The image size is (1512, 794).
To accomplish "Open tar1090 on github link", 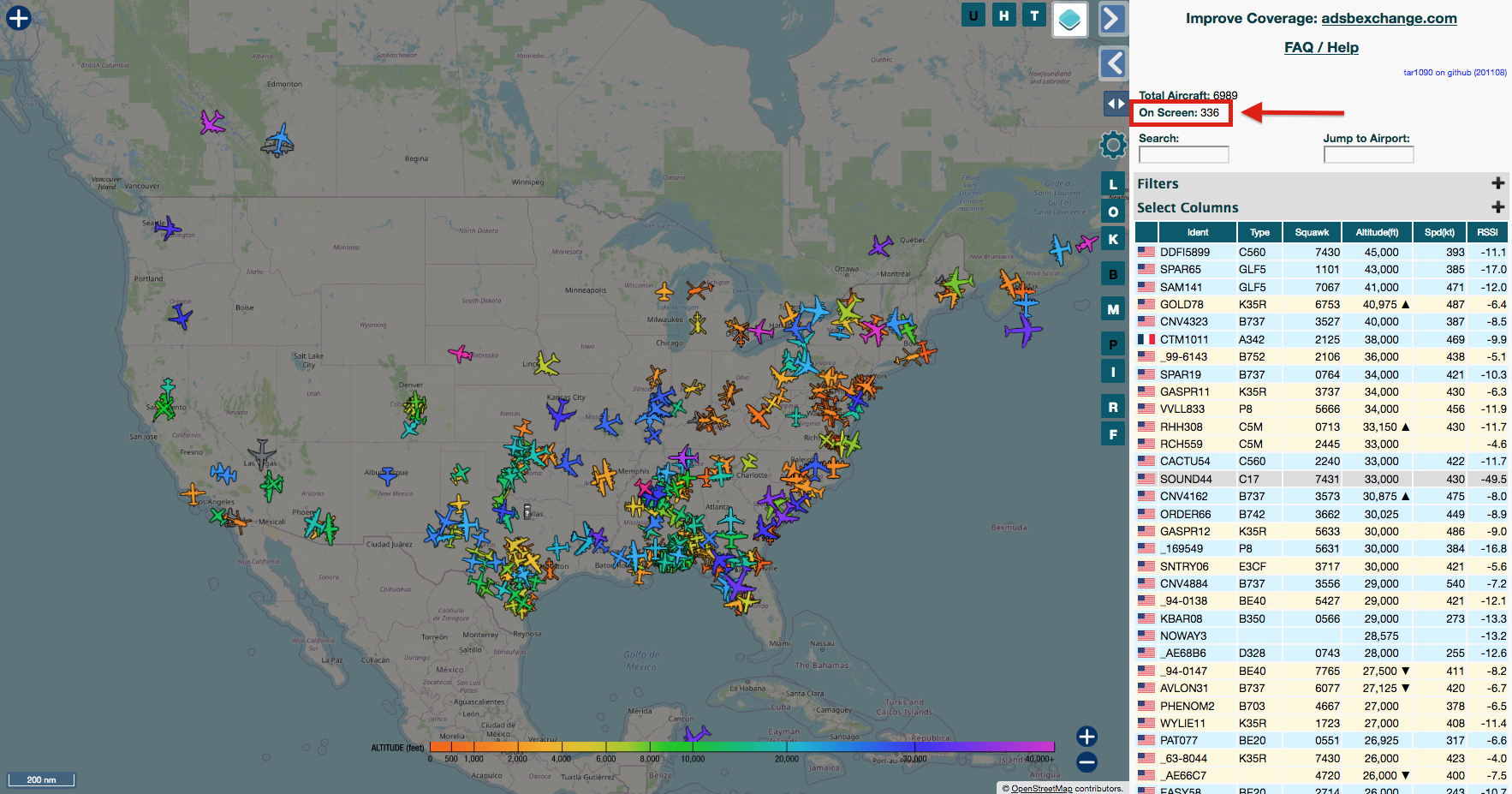I will pyautogui.click(x=1455, y=73).
